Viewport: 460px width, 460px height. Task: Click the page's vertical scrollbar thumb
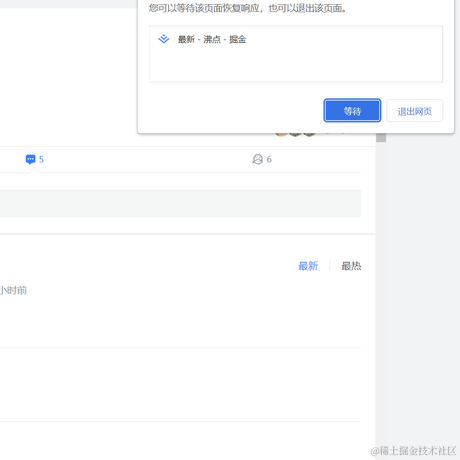coord(381,137)
